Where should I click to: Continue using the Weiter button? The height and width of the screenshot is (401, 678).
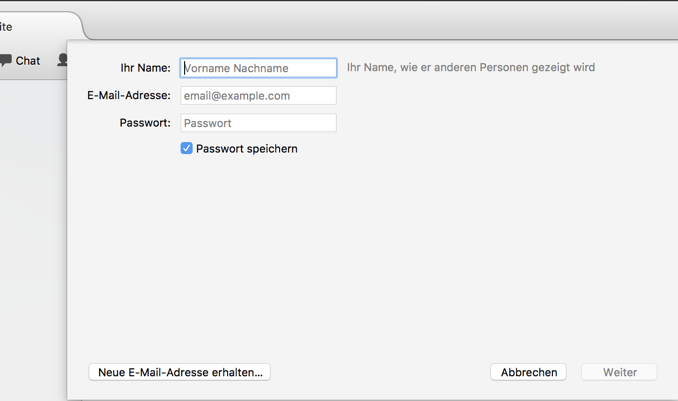click(x=619, y=372)
